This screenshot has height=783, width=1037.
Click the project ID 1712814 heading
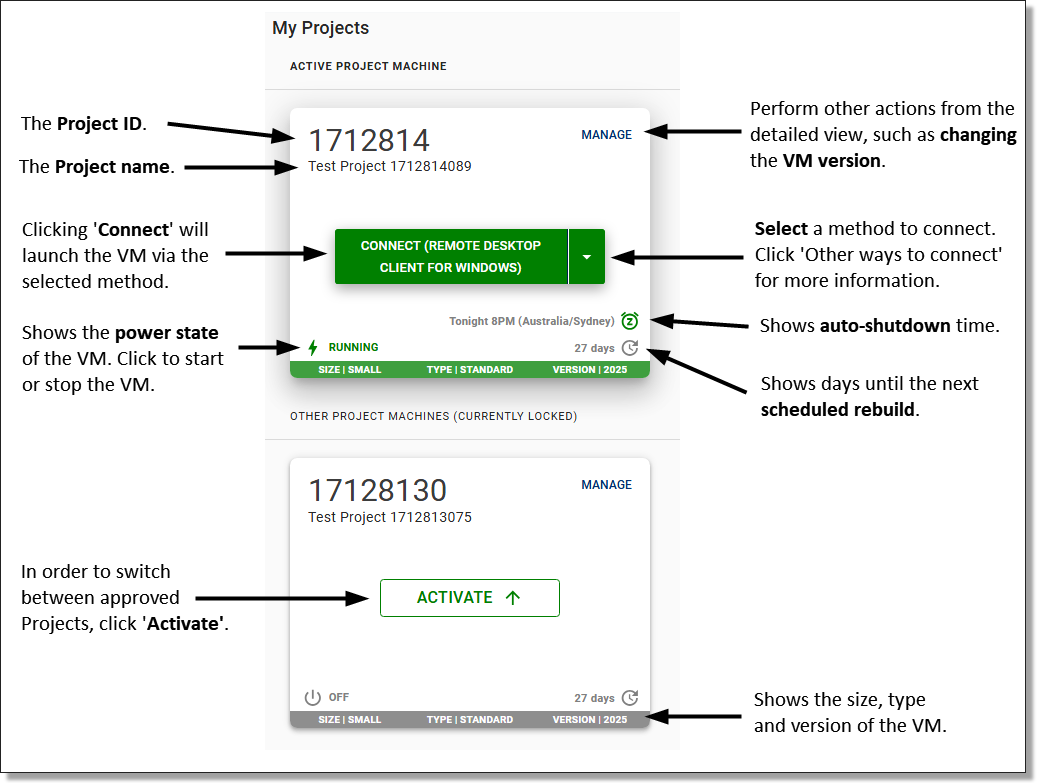[369, 140]
